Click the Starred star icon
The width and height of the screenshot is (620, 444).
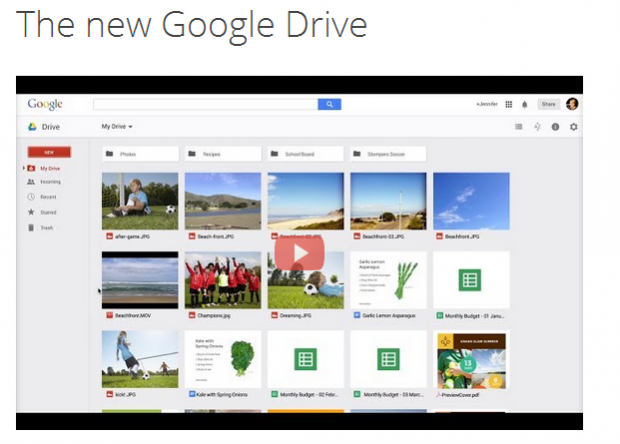pos(31,212)
